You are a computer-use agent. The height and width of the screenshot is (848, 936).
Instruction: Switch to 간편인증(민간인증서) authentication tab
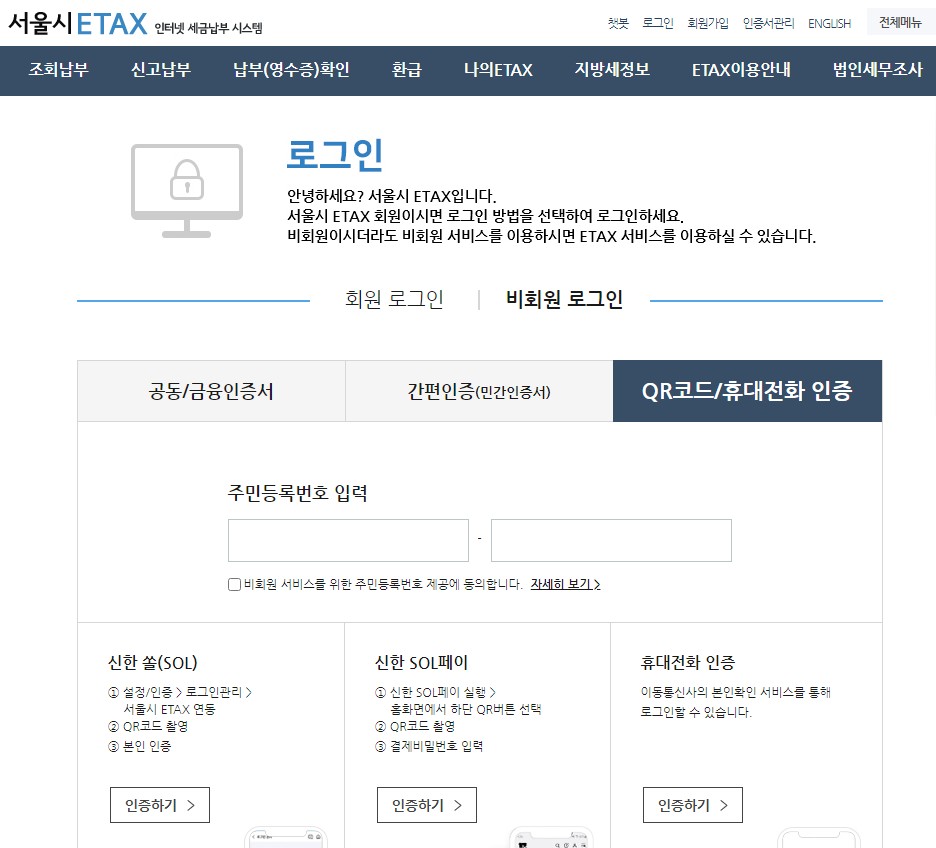click(478, 392)
